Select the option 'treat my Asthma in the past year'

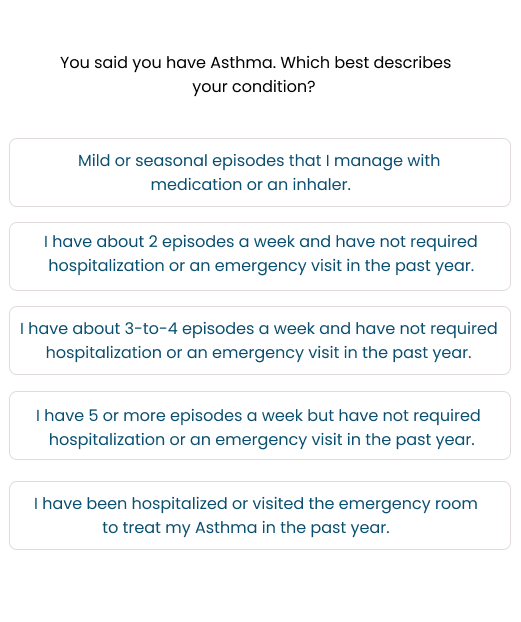click(260, 516)
